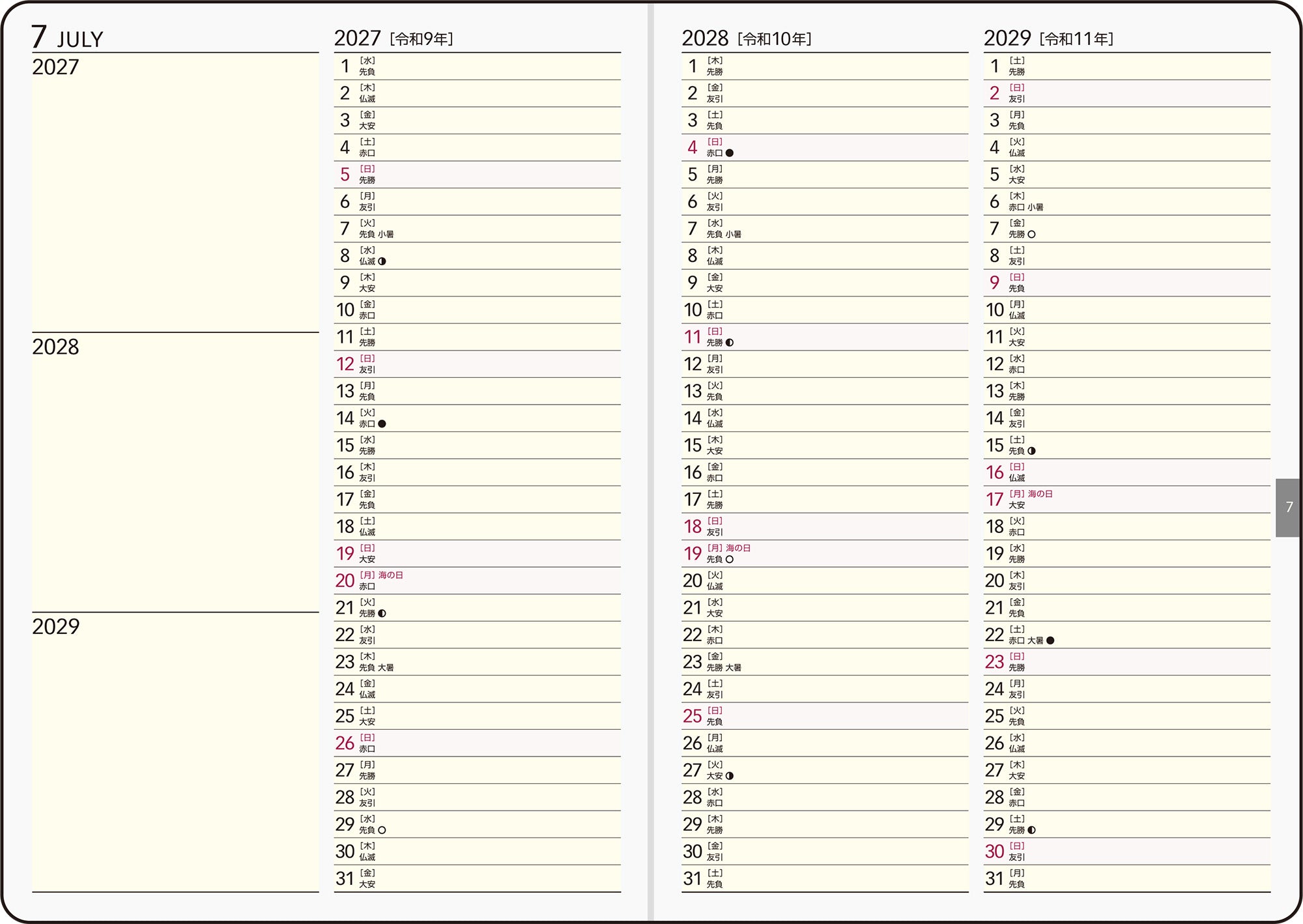The image size is (1303, 924).
Task: Click in the 2029 notes box
Action: [x=175, y=752]
